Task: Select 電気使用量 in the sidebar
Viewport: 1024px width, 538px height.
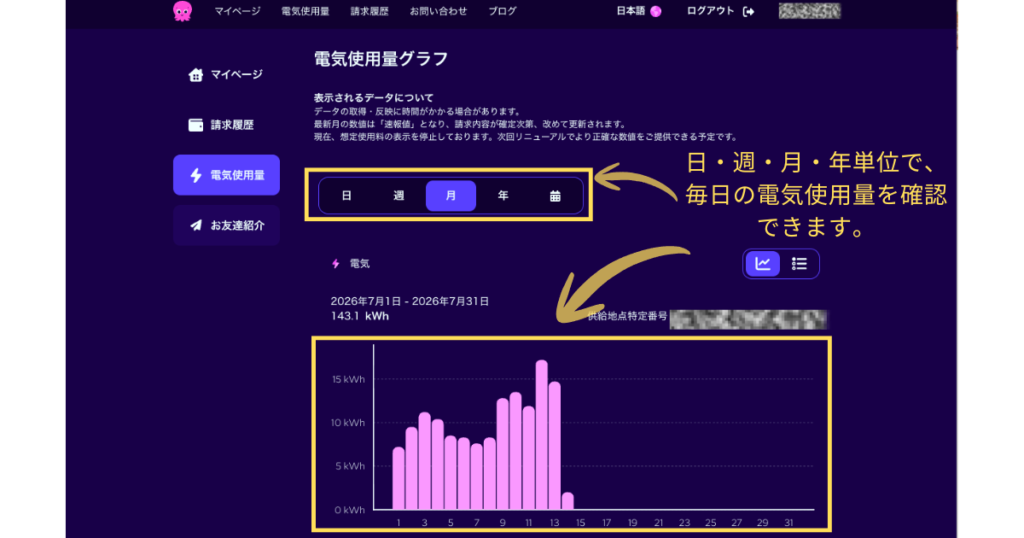Action: (226, 175)
